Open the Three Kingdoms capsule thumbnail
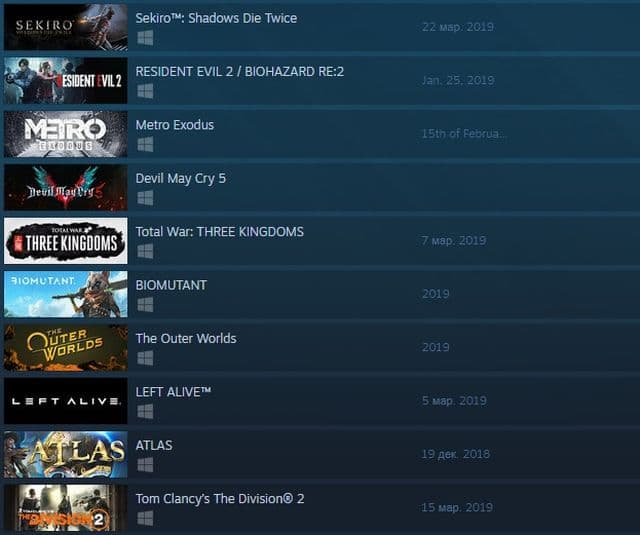Screen dimensions: 640x535 click(x=66, y=241)
